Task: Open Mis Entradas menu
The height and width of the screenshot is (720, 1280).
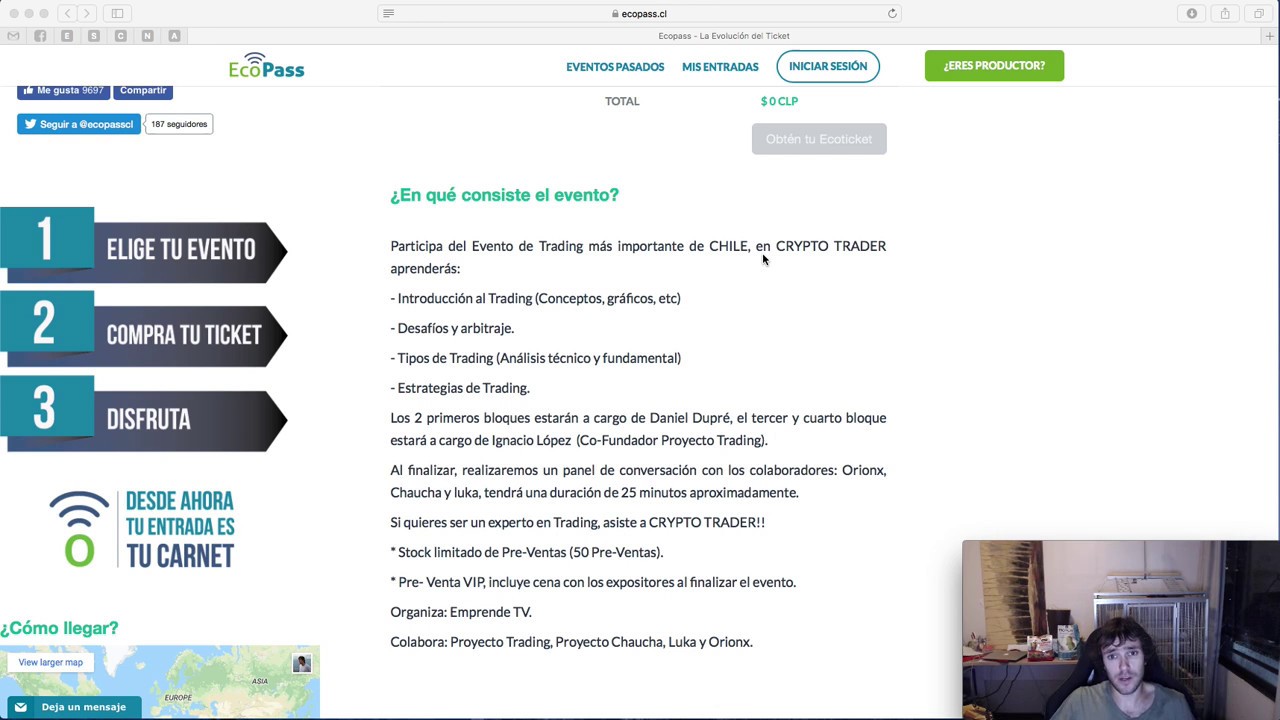Action: point(720,67)
